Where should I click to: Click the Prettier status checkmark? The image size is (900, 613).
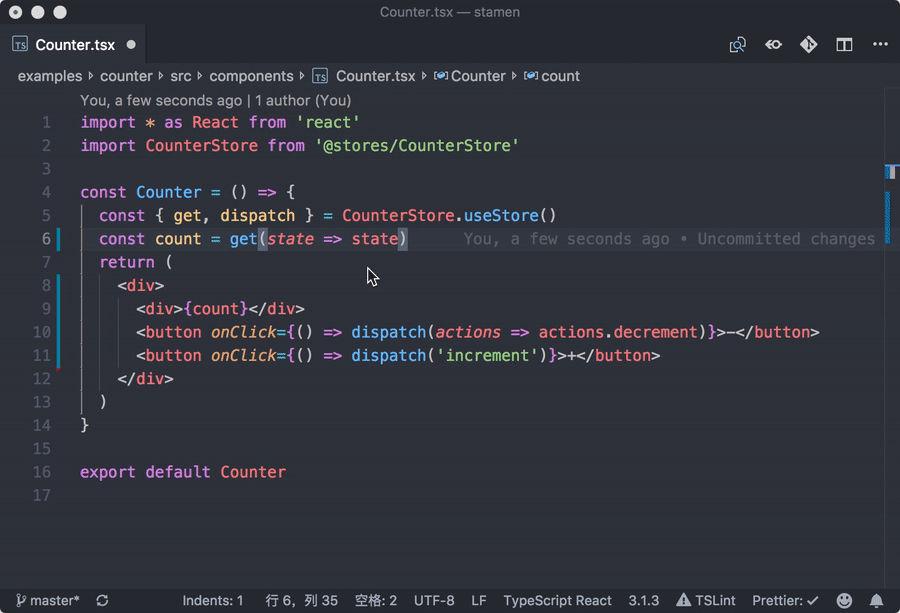pos(812,600)
